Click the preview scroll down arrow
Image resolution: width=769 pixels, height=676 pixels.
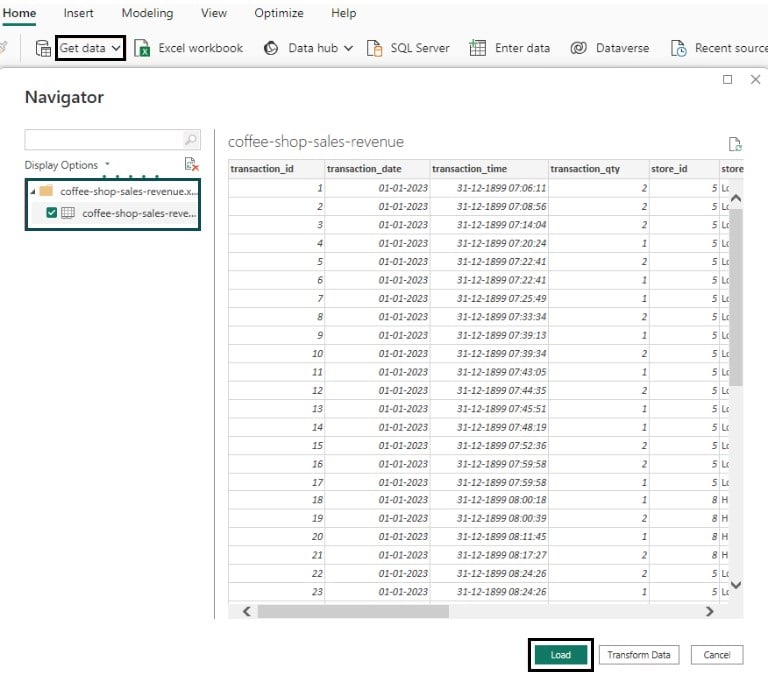[x=736, y=584]
